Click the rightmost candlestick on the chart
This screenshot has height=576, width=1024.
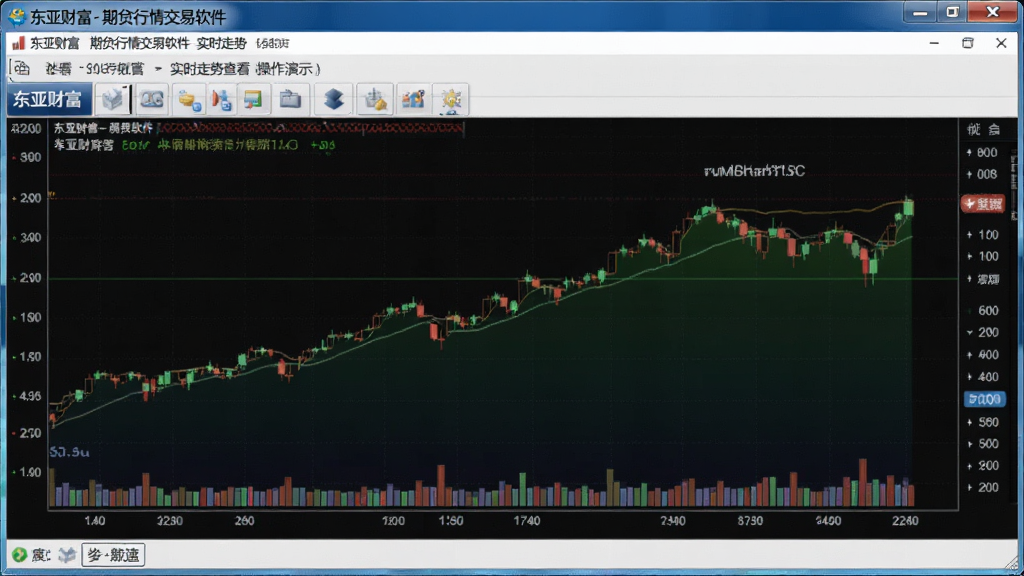point(908,207)
